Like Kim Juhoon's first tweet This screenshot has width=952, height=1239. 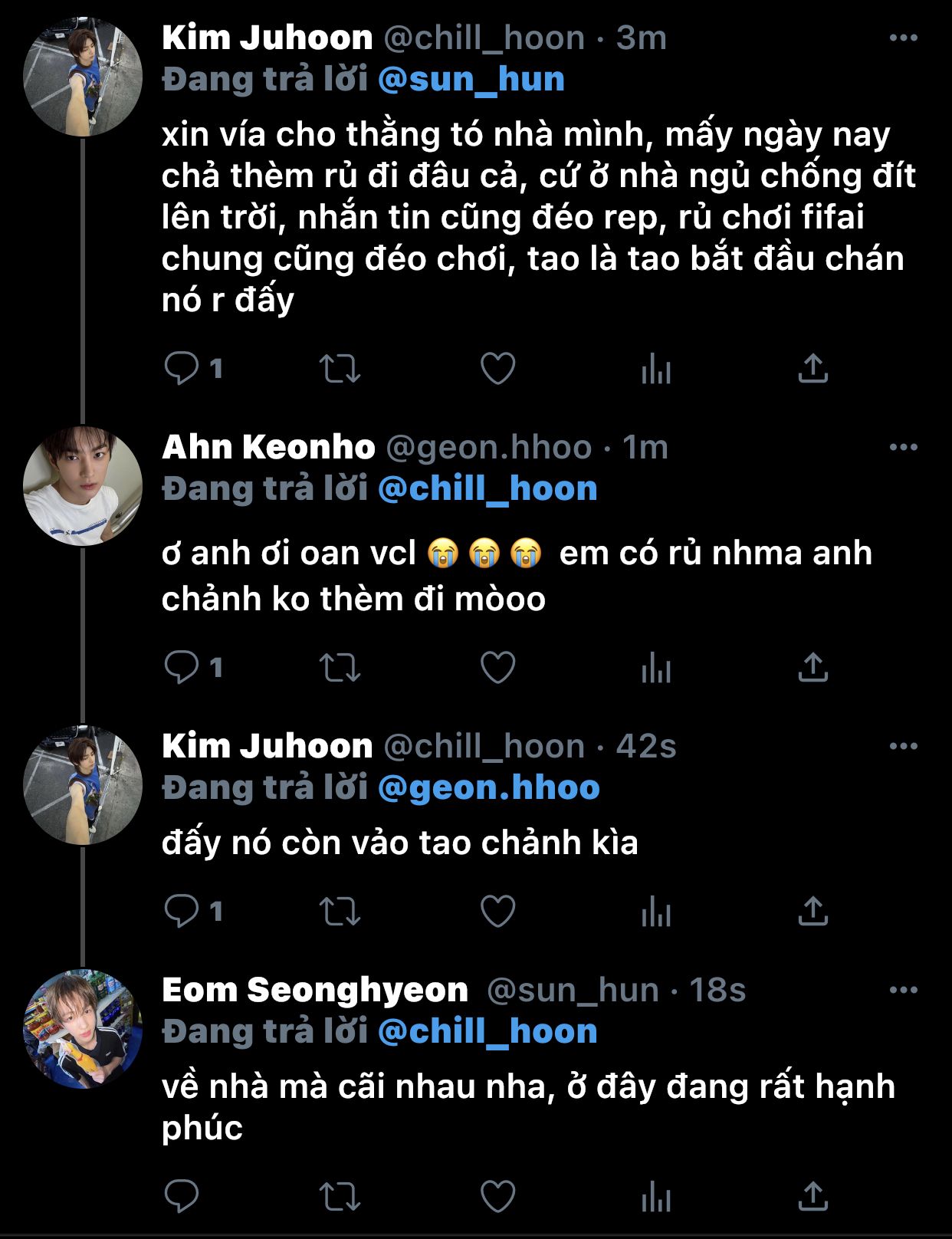coord(497,369)
